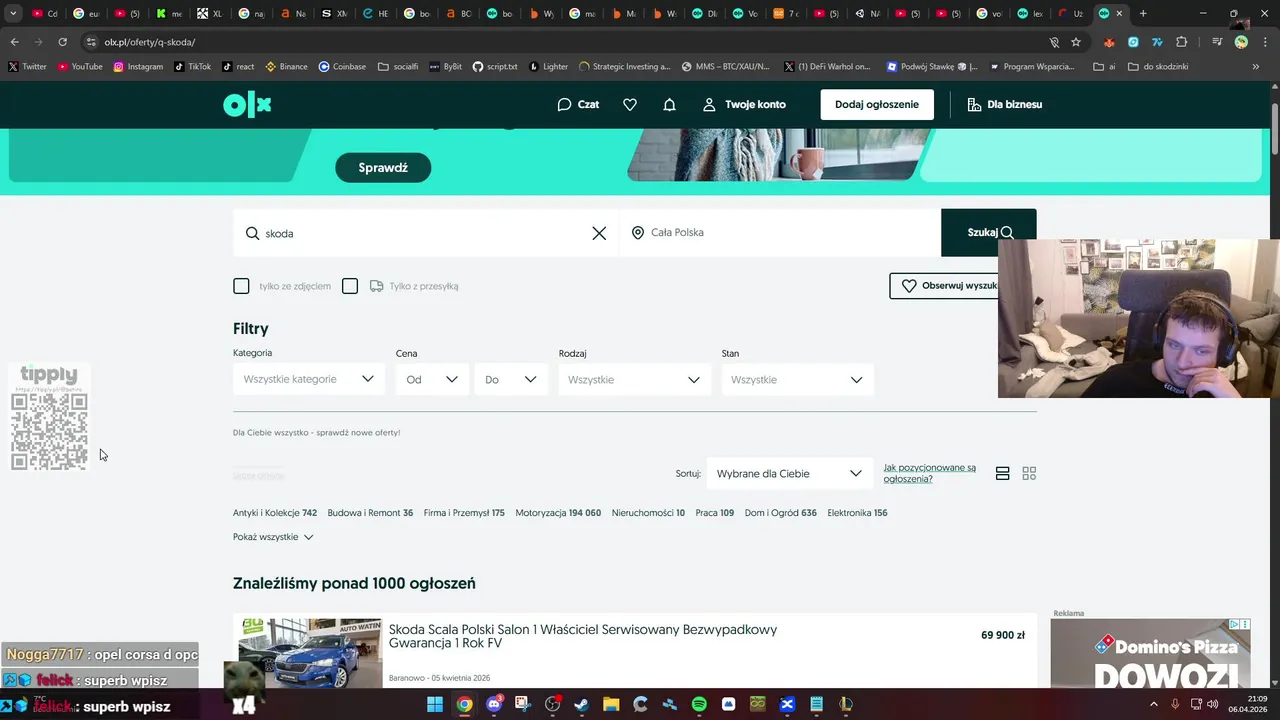This screenshot has width=1280, height=720.
Task: Open Chrome from taskbar
Action: coord(464,704)
